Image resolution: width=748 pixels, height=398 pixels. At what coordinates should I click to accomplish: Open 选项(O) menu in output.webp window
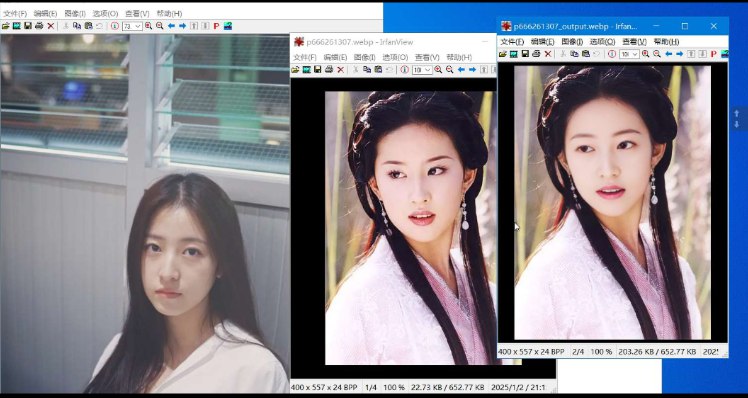point(603,42)
